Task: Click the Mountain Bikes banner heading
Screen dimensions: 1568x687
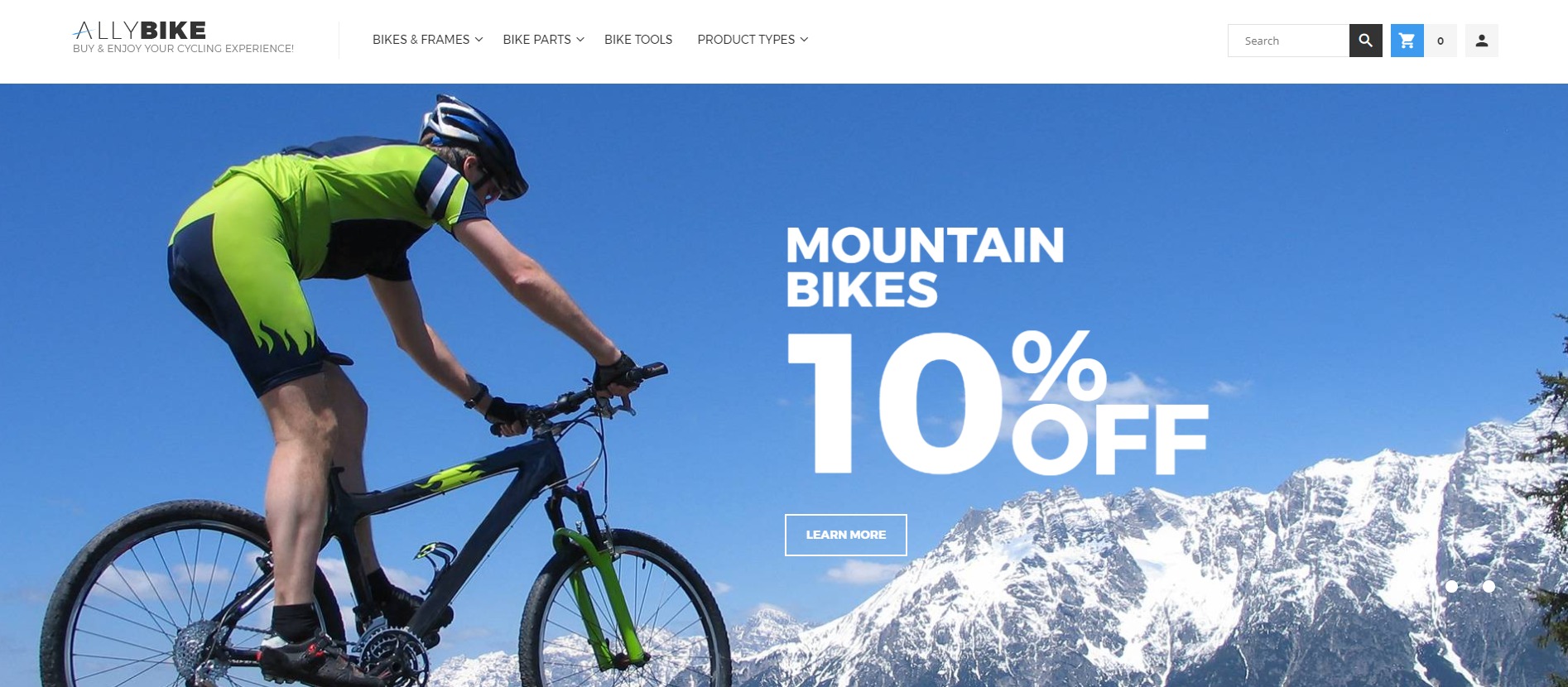Action: pos(925,267)
